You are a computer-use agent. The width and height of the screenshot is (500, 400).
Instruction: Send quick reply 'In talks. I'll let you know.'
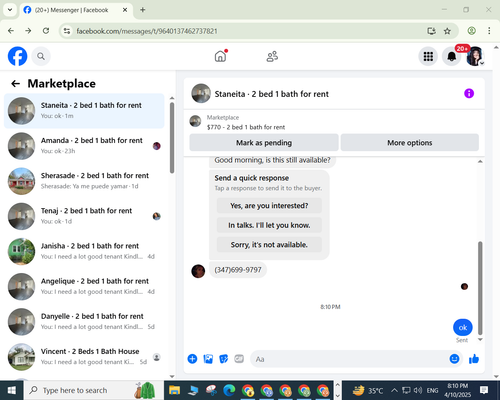point(269,225)
